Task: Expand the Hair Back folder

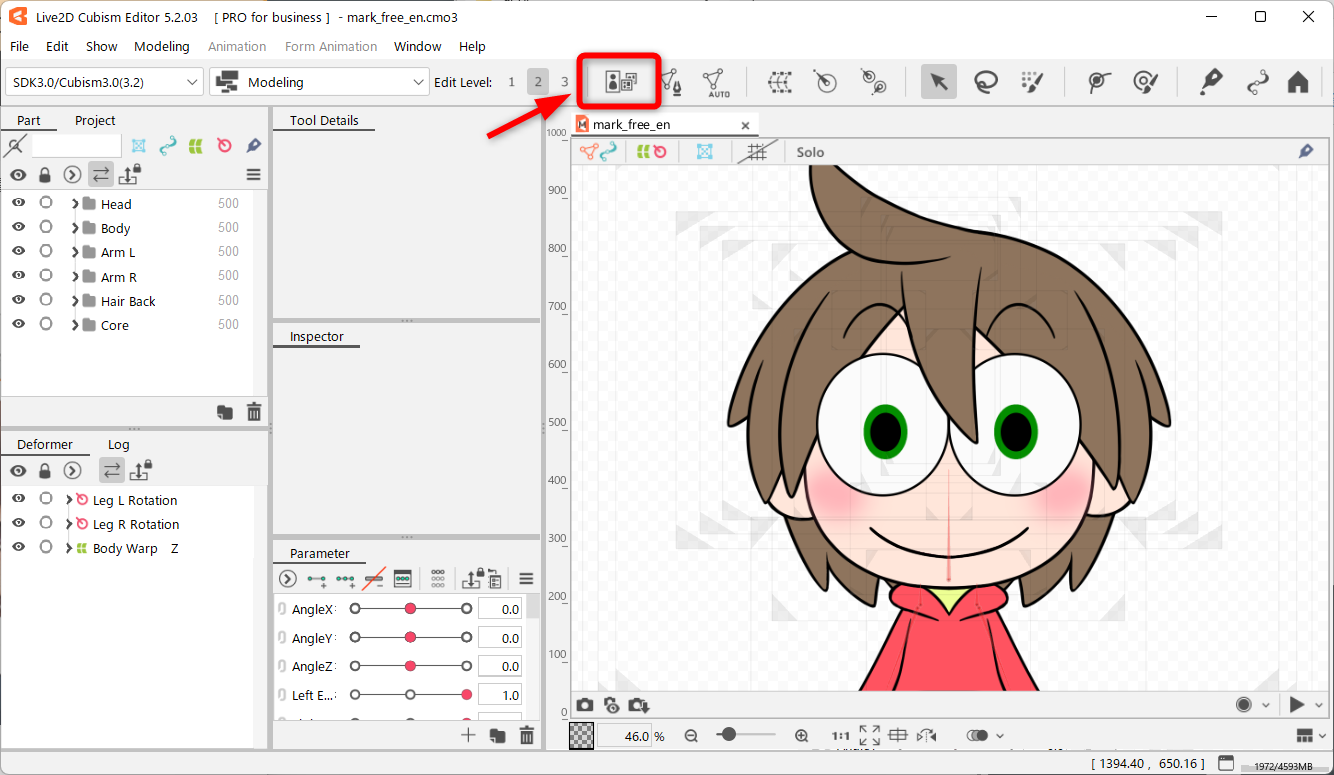Action: pos(75,301)
